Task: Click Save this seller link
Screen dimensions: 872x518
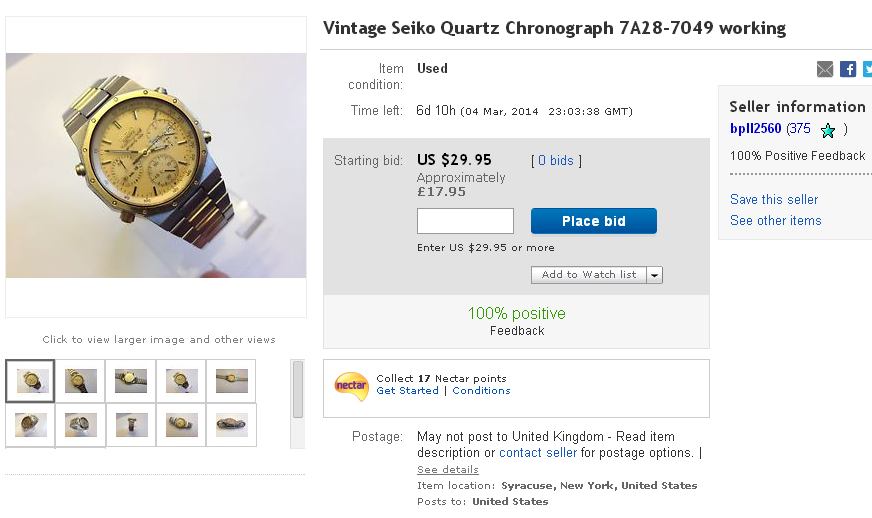Action: click(x=774, y=200)
